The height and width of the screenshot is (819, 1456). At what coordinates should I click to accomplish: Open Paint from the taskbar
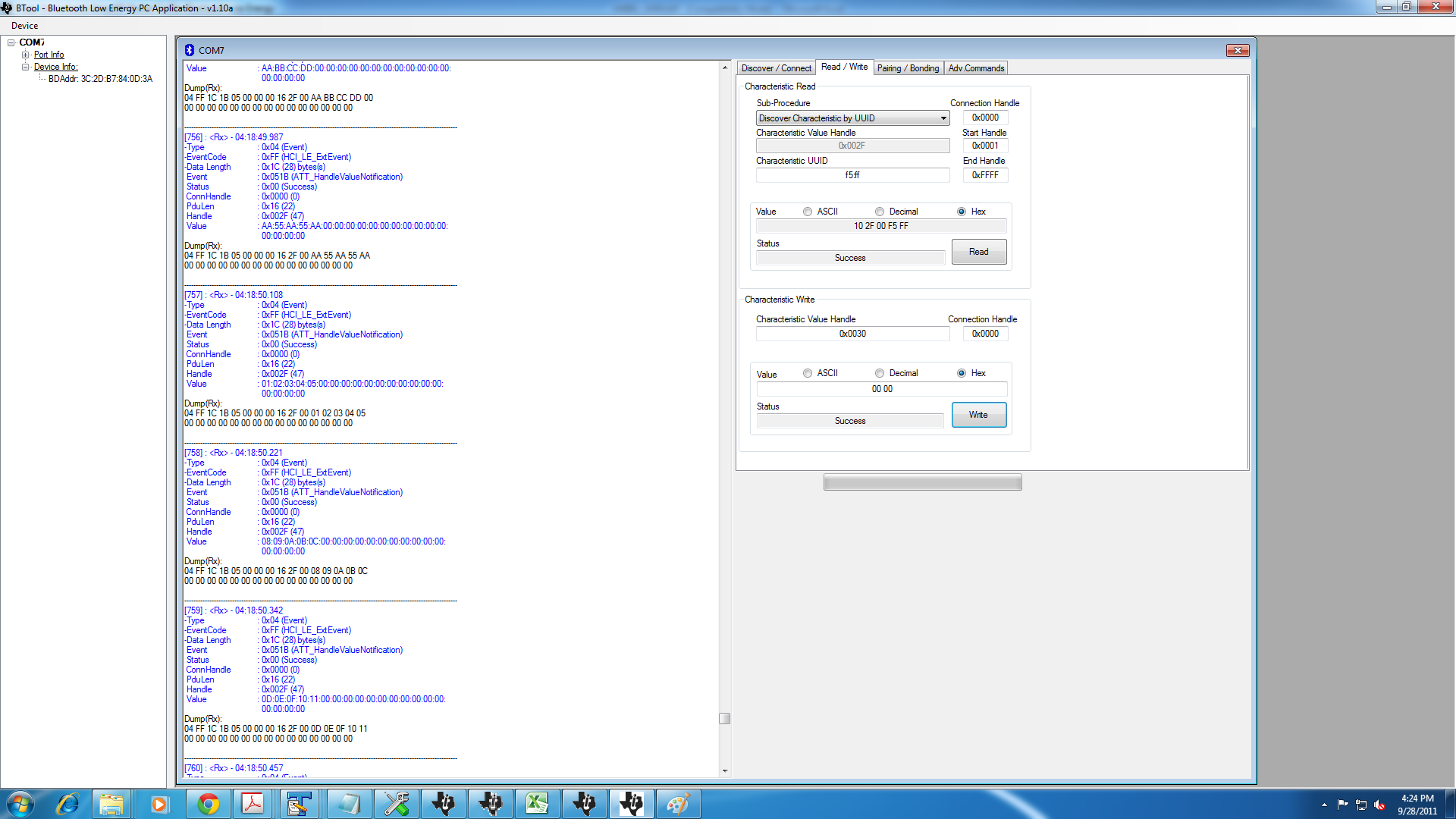pyautogui.click(x=677, y=804)
